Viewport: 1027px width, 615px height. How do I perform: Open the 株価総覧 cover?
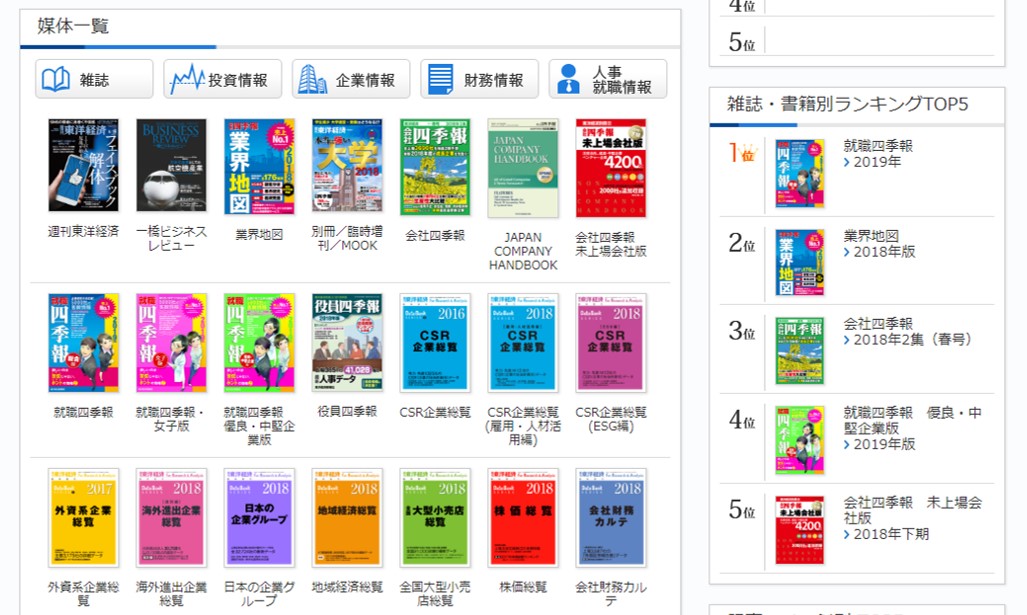pos(523,517)
